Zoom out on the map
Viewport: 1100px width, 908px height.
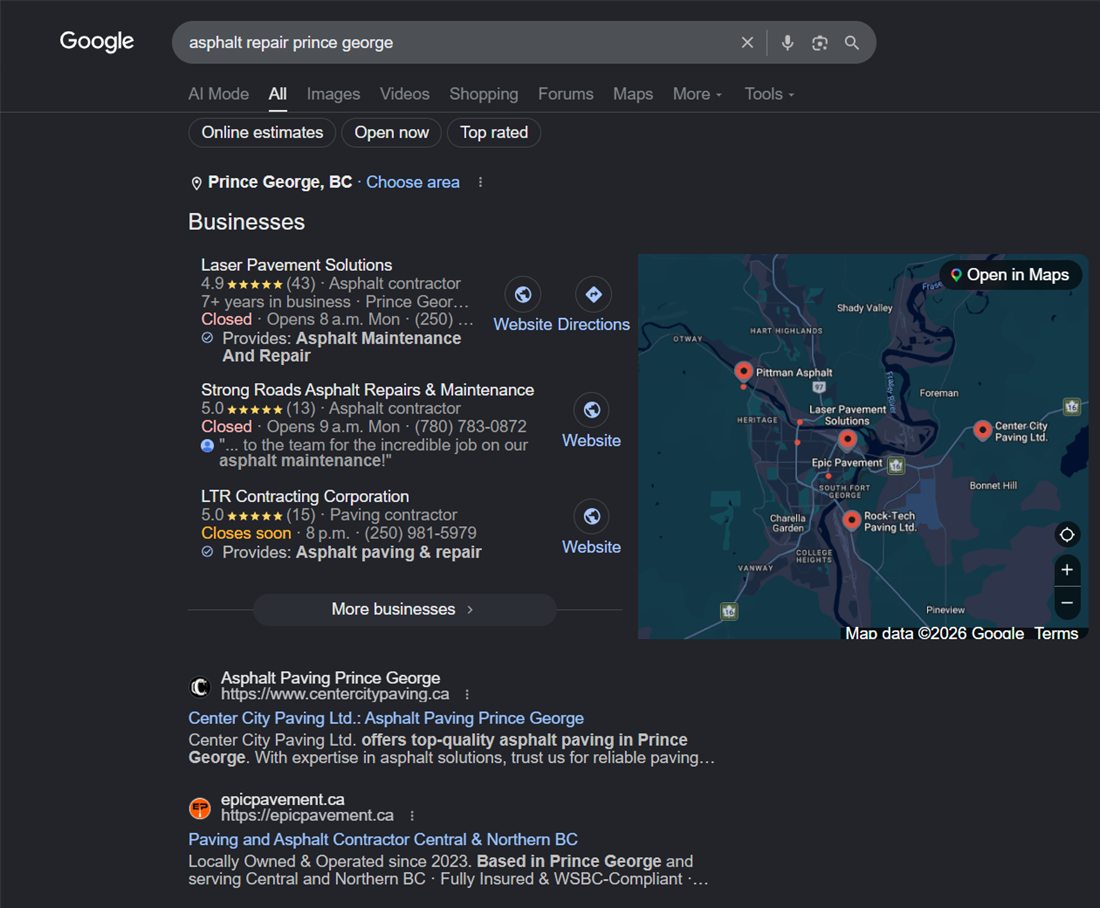point(1066,603)
